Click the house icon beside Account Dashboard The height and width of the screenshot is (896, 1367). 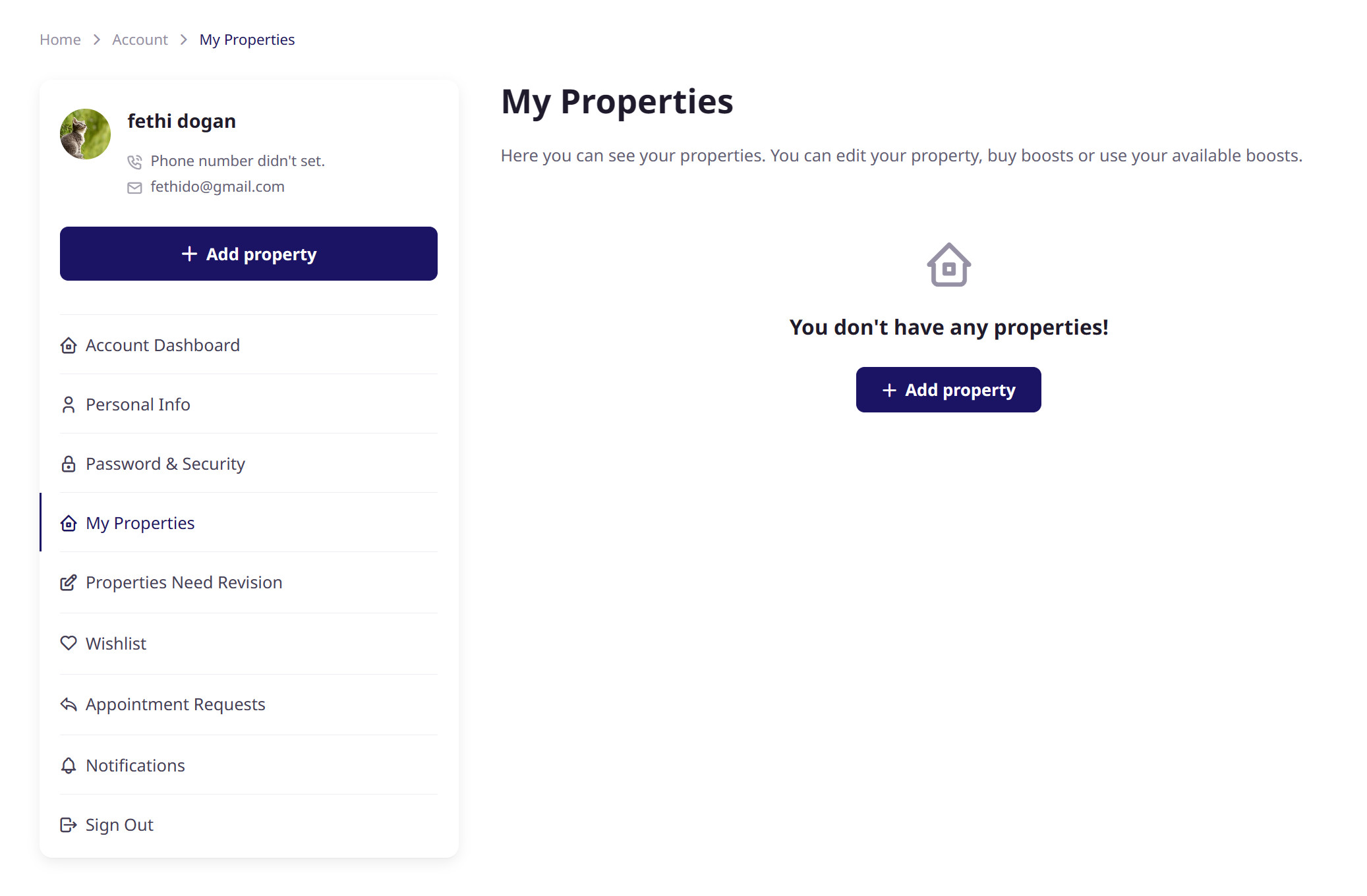click(x=69, y=345)
